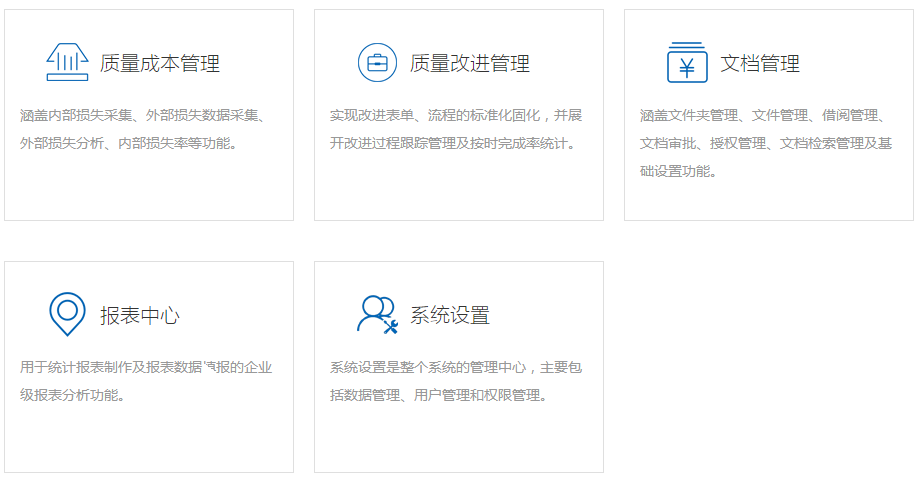The width and height of the screenshot is (924, 480).
Task: Click the yen document icon for 文档管理
Action: click(x=687, y=63)
